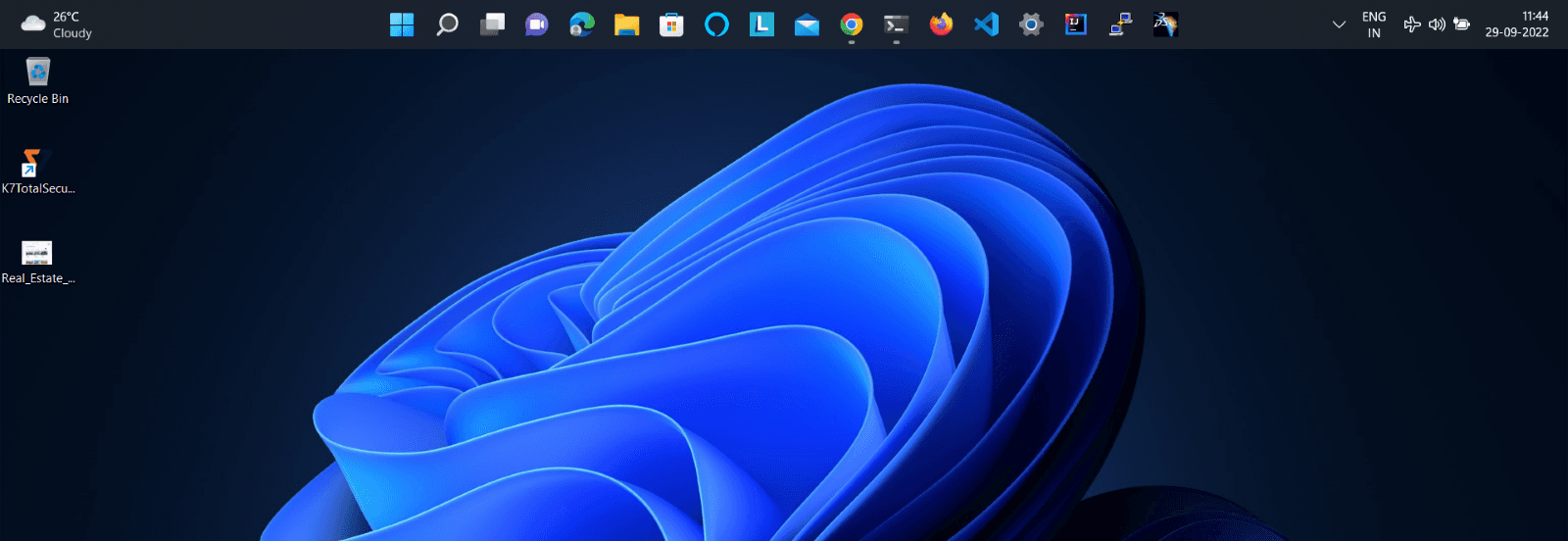Click the "K7TotalSecu..." label text
This screenshot has height=541, width=1568.
pos(38,188)
